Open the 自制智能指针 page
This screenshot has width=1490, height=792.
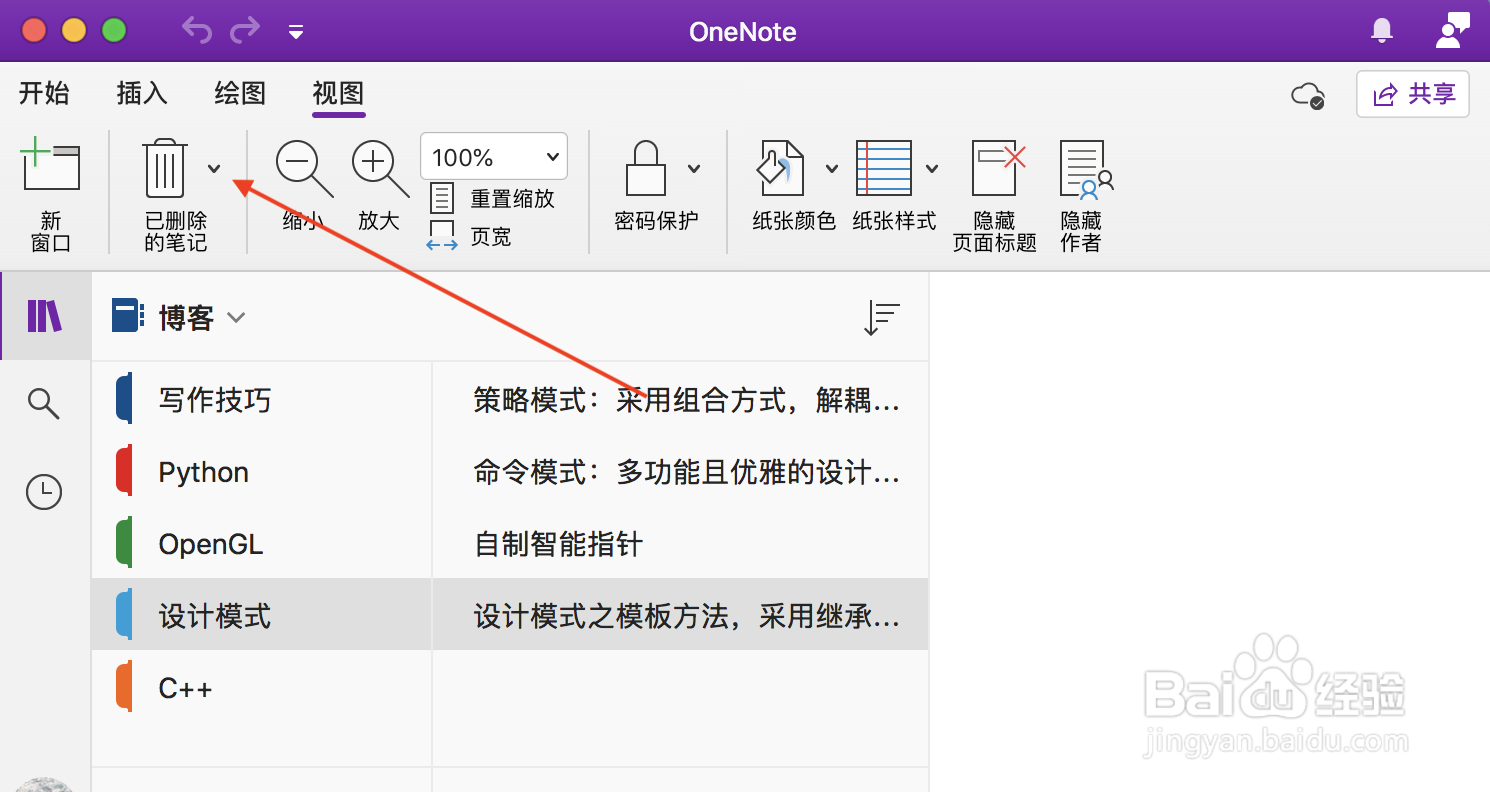tap(681, 544)
